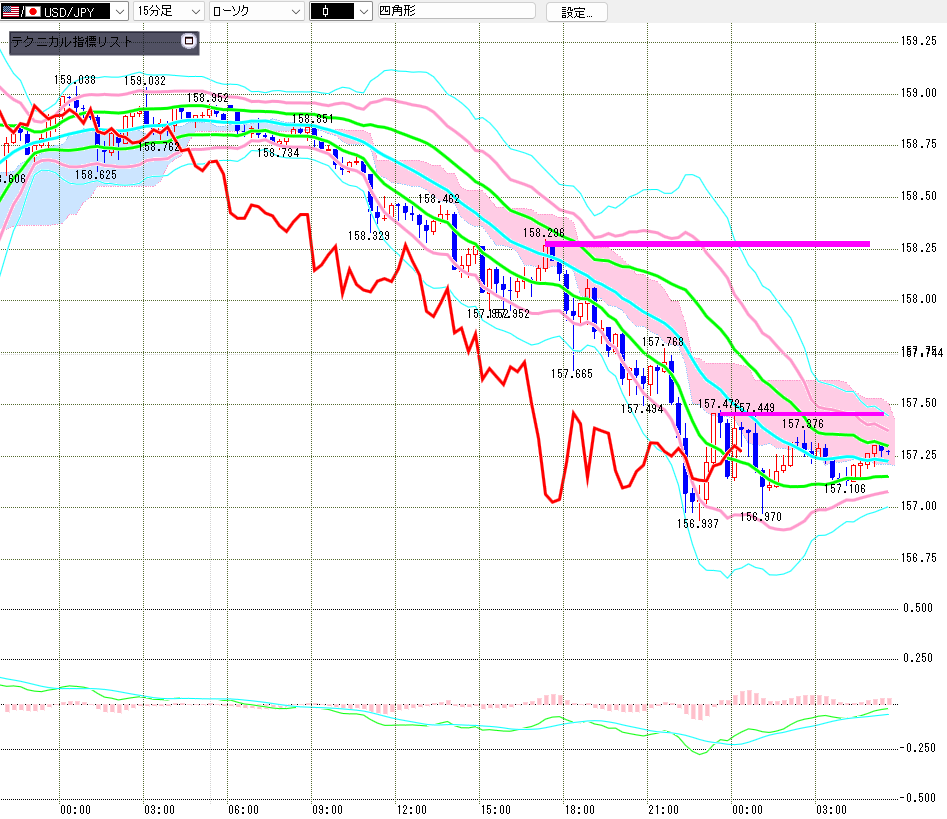
Task: Click the 158.734 price label
Action: 278,153
